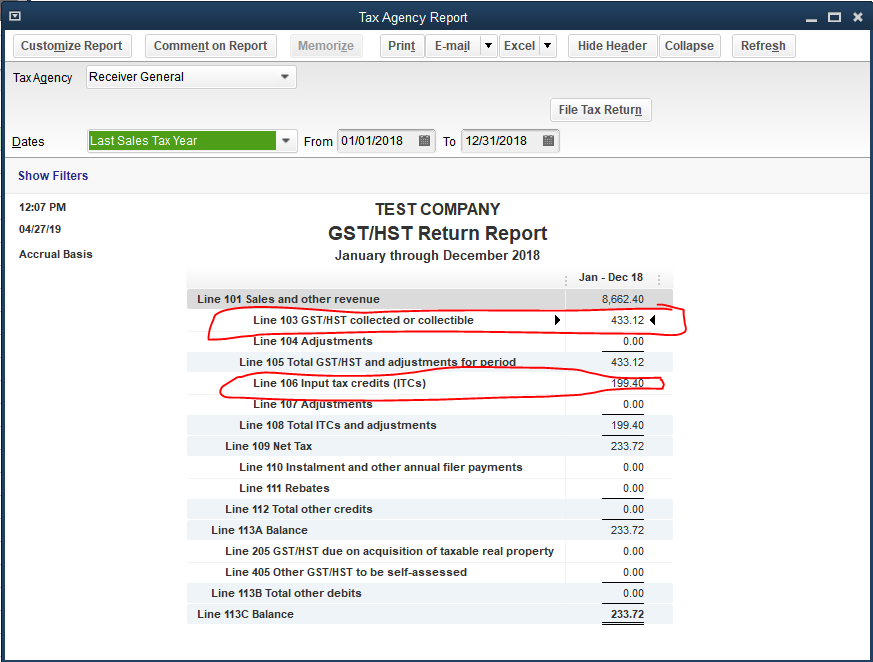Viewport: 873px width, 662px height.
Task: Select the Line 106 Input tax credits amount
Action: (x=626, y=383)
